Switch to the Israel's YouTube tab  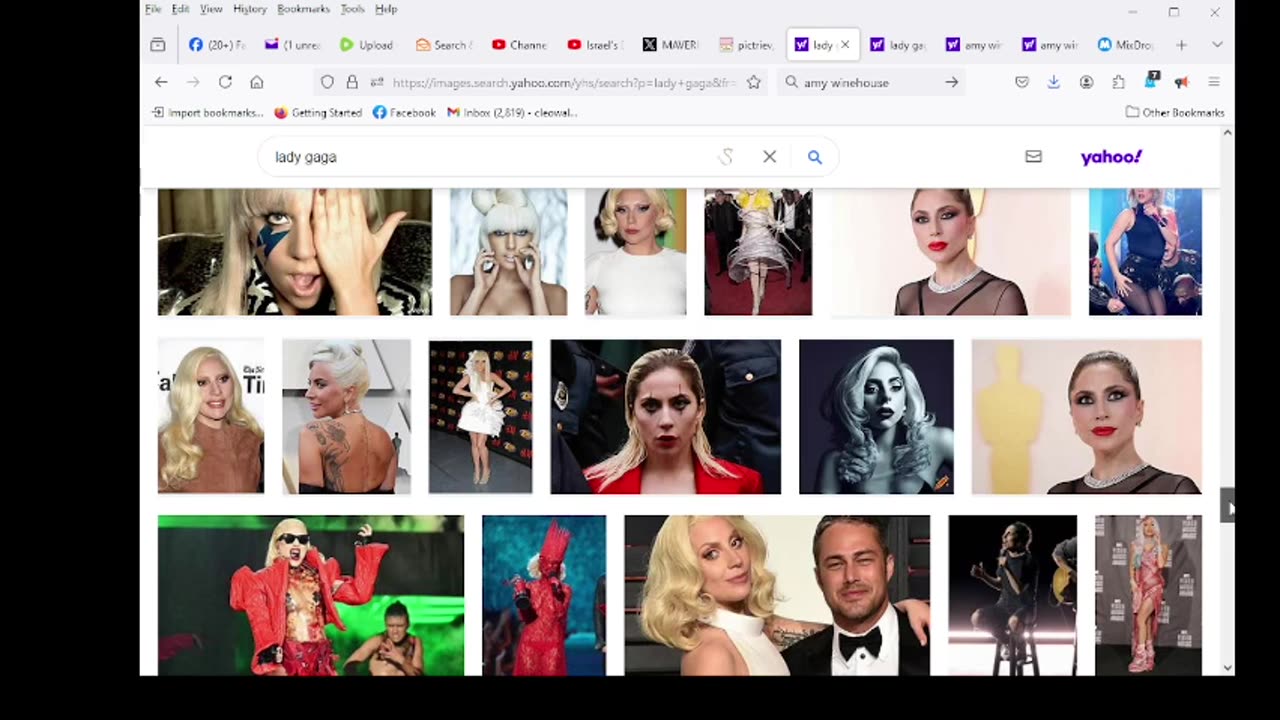(595, 44)
